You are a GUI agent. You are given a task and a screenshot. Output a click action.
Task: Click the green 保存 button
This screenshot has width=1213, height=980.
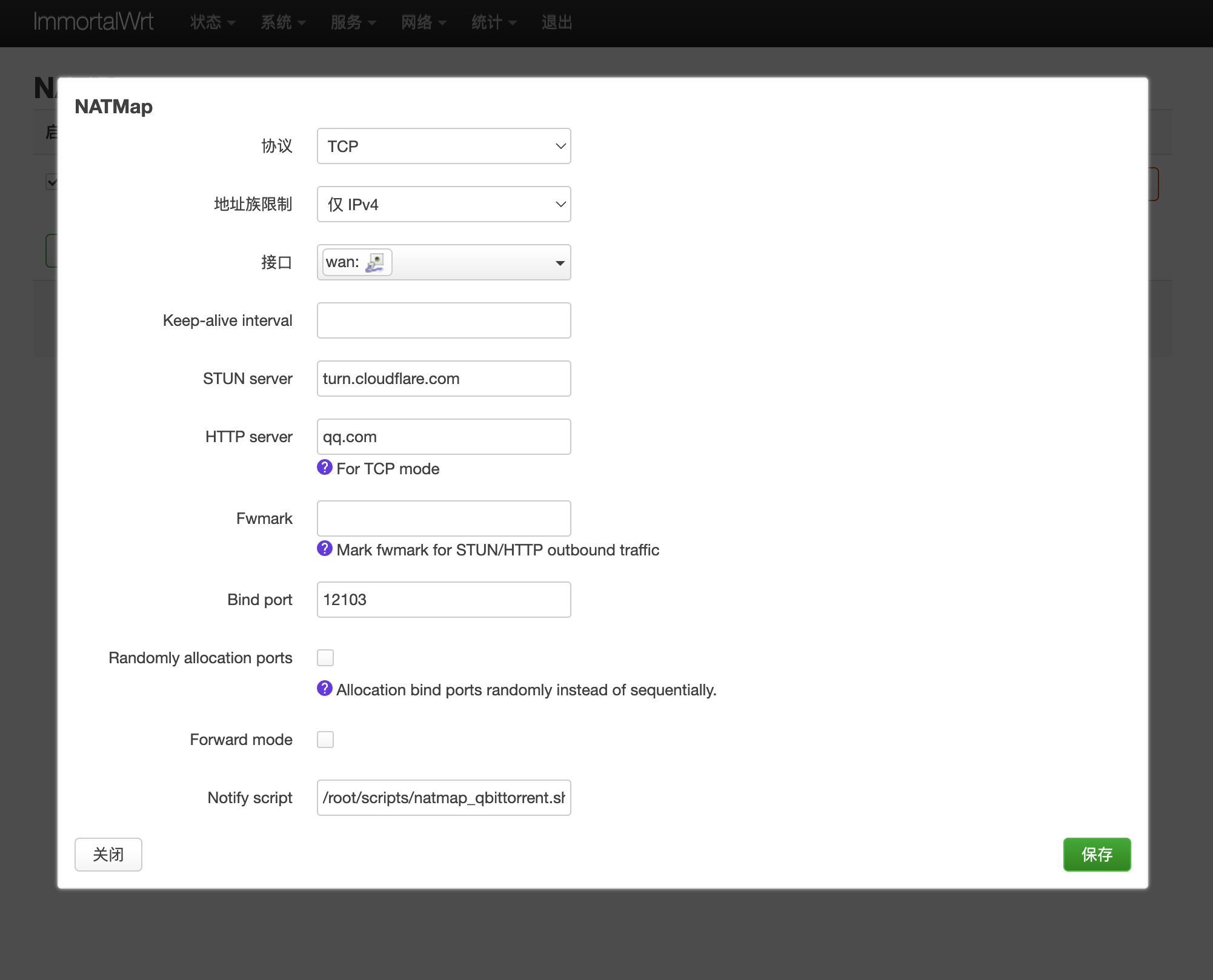pos(1097,854)
